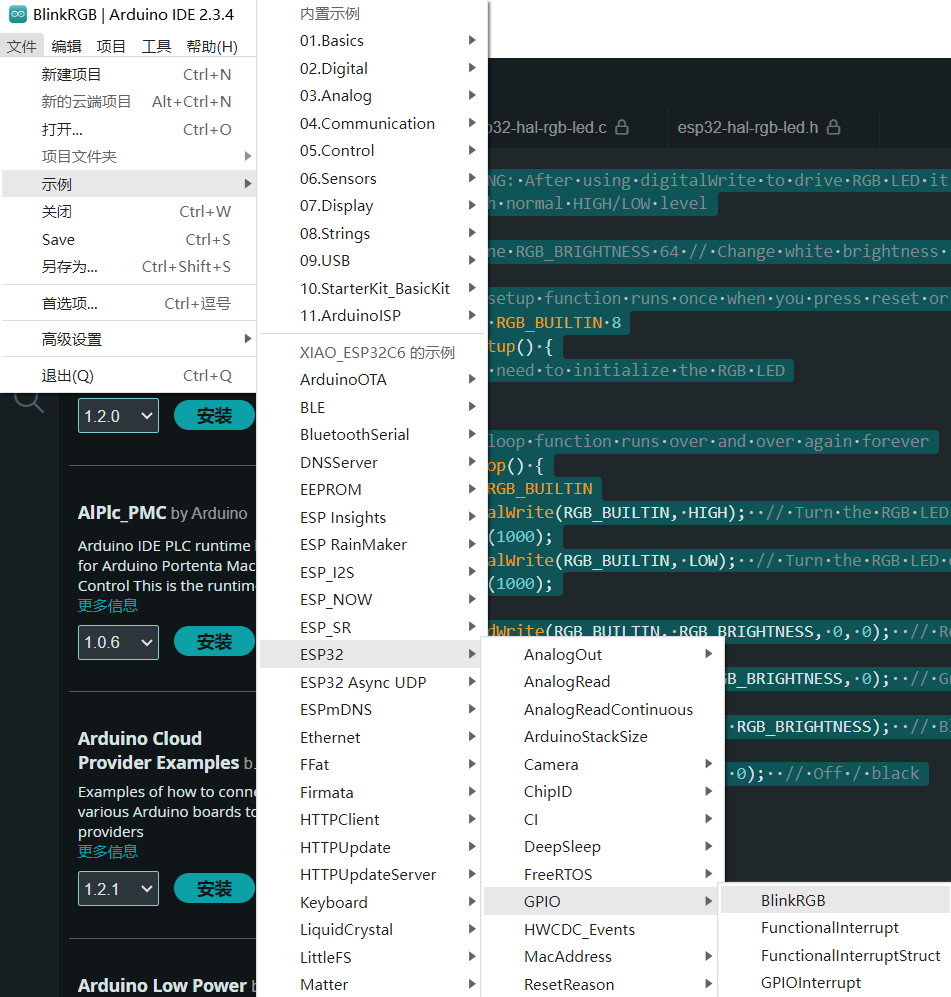
Task: Click lock icon on esp32-hal-rgb-led.c tab
Action: 622,127
